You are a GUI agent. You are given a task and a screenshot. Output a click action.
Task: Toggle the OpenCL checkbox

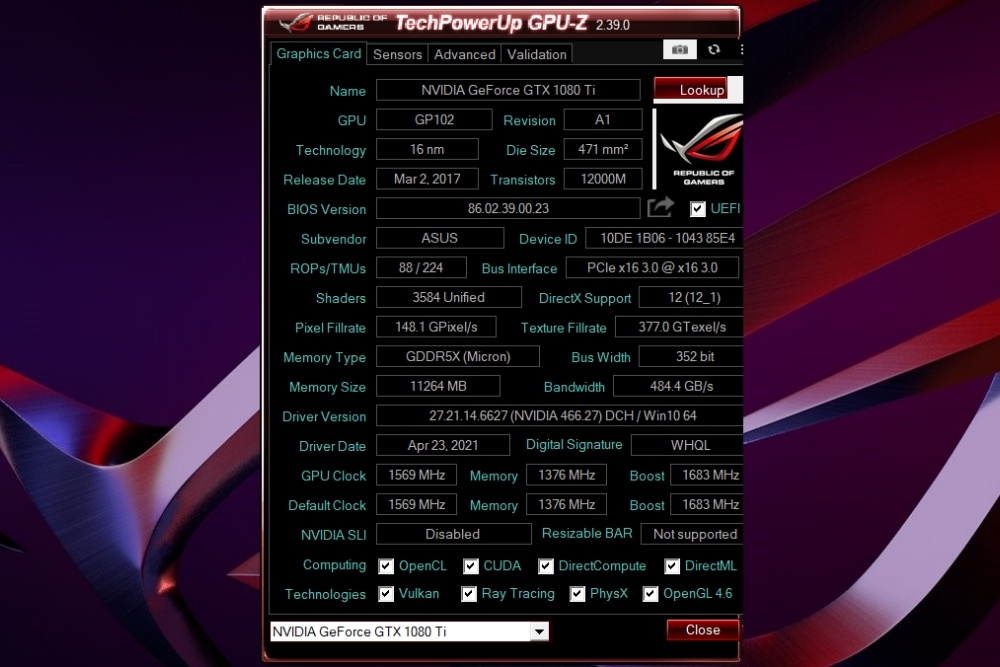coord(386,566)
